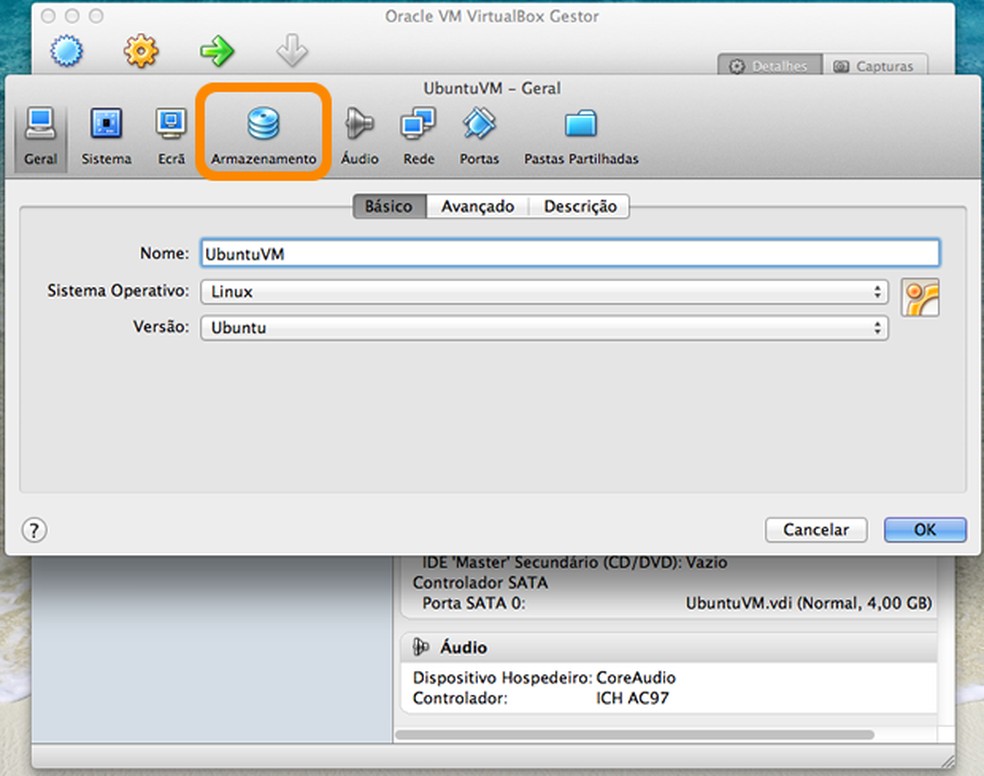
Task: Select the Detalhes view button
Action: (x=770, y=65)
